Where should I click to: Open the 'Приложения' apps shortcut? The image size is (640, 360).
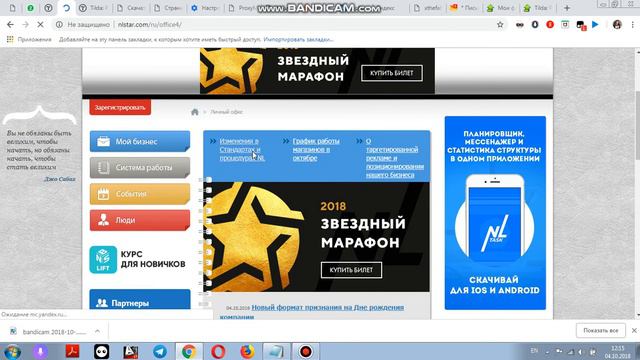[29, 40]
